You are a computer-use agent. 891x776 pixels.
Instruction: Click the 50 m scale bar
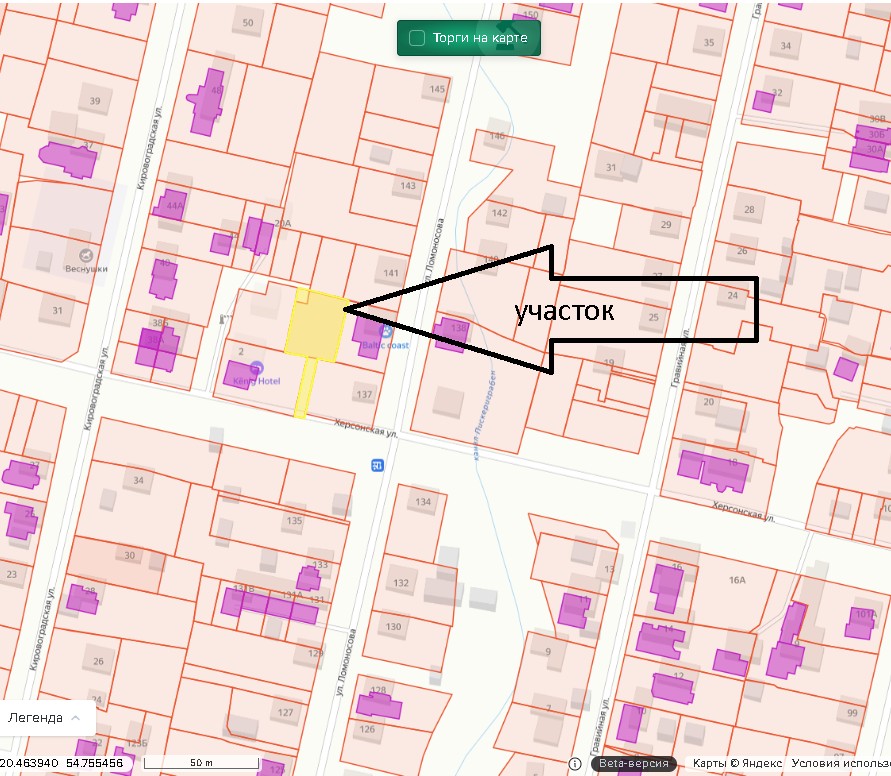[x=201, y=763]
